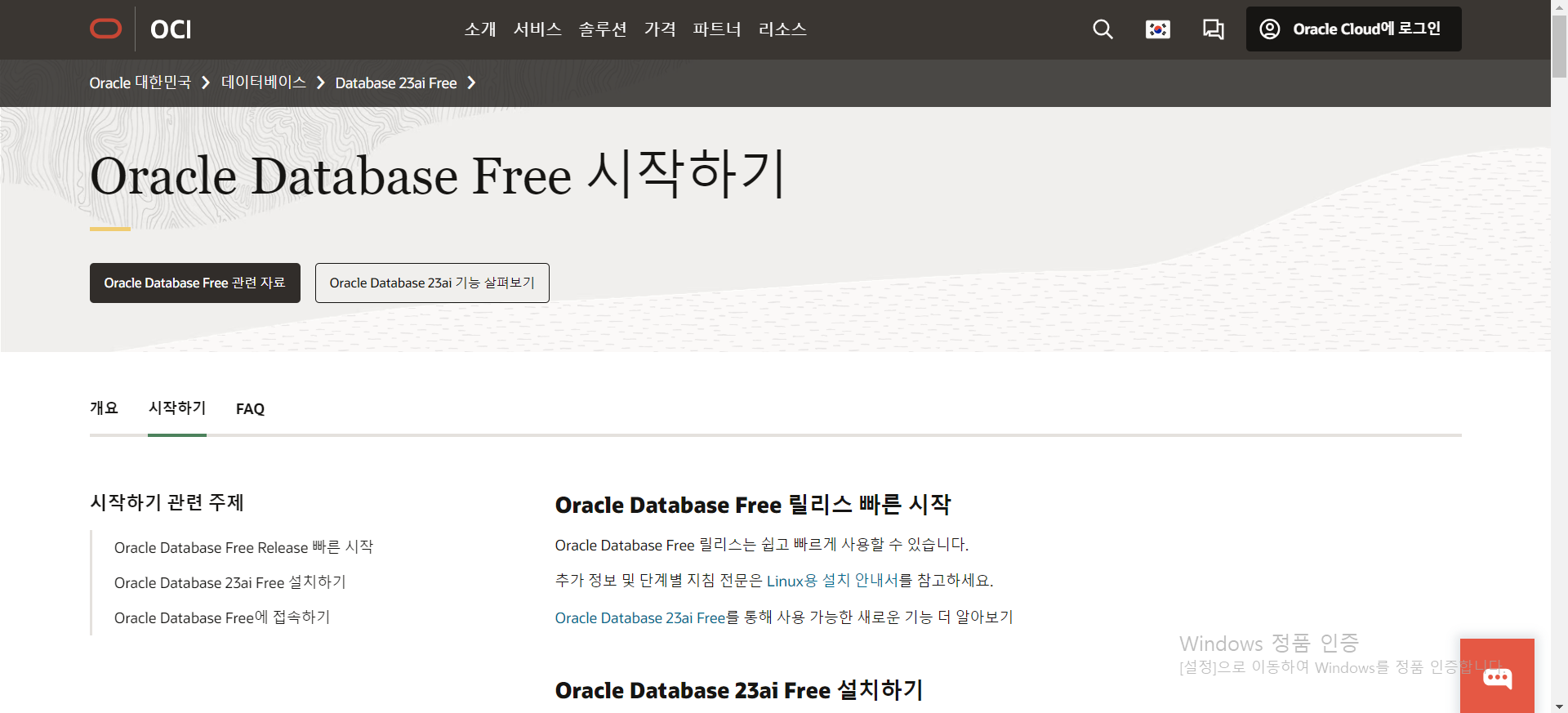Open the Oracle Database 23ai Free link in content
This screenshot has height=713, width=1568.
[640, 618]
